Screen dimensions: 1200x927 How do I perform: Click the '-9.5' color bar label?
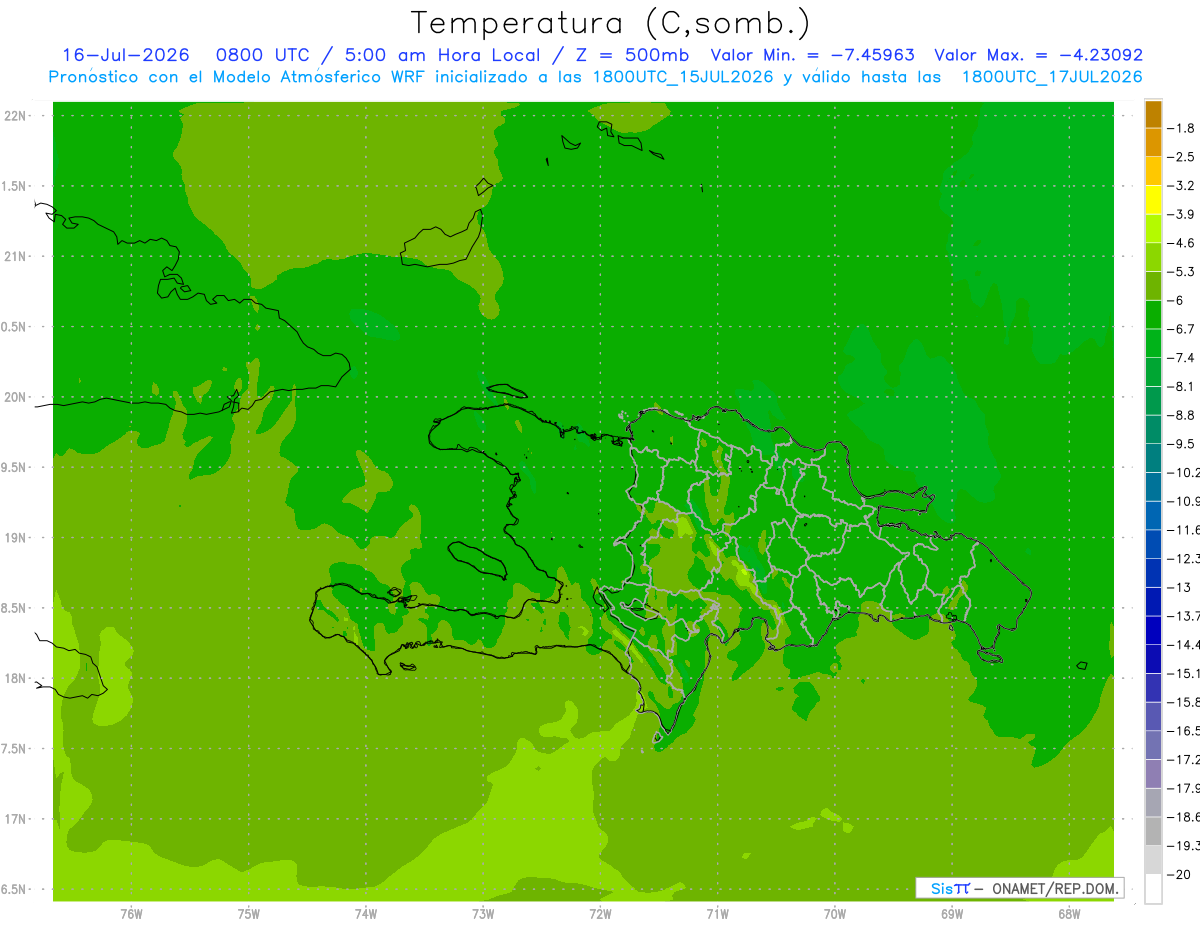1181,444
